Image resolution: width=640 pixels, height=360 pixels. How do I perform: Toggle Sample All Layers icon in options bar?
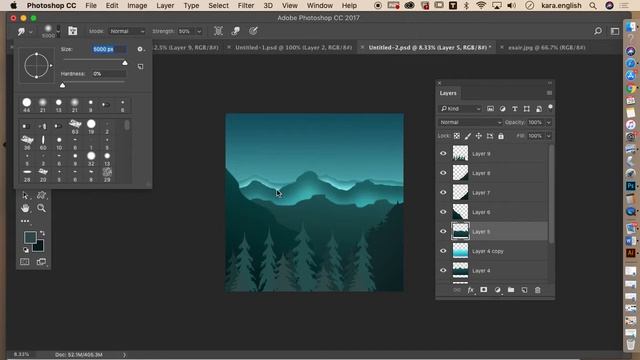218,31
